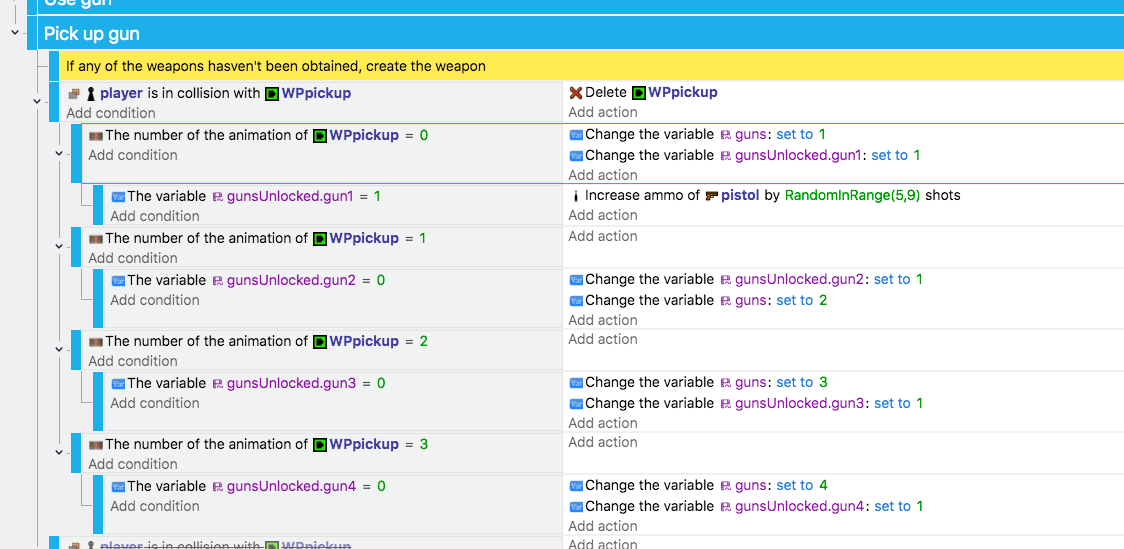Click variable icon of guns set to 2 action

576,300
